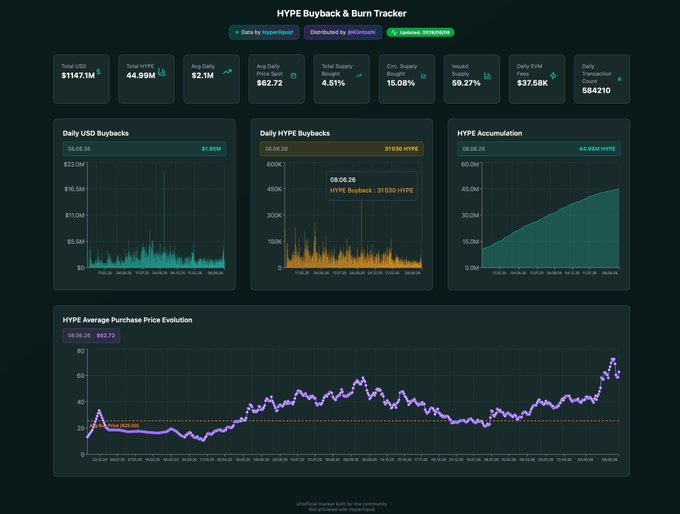This screenshot has height=514, width=680.
Task: Click the Daily HYPE Buybacks chart heading
Action: tap(295, 133)
